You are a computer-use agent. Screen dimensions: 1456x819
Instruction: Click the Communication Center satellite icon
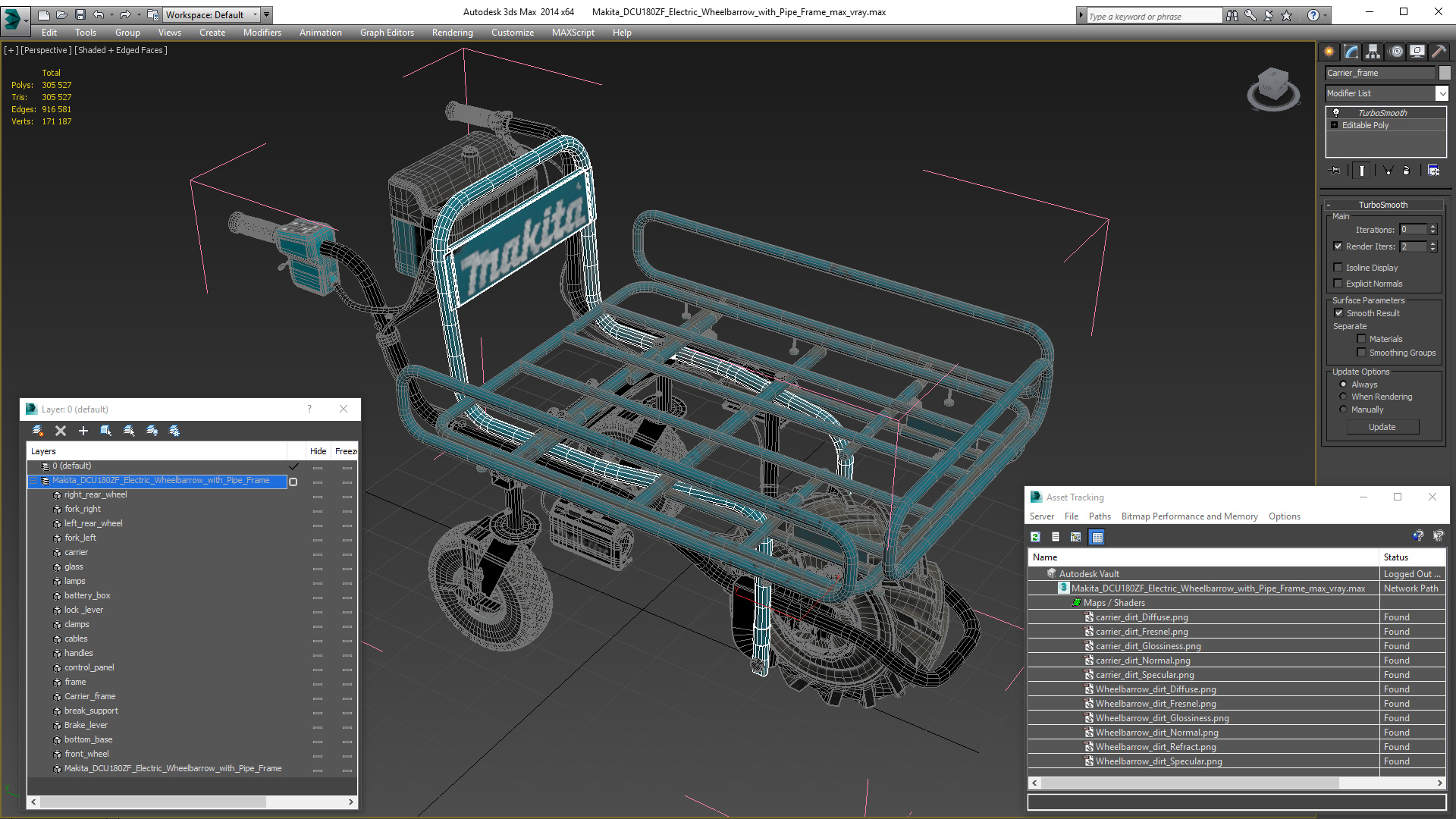point(1269,15)
